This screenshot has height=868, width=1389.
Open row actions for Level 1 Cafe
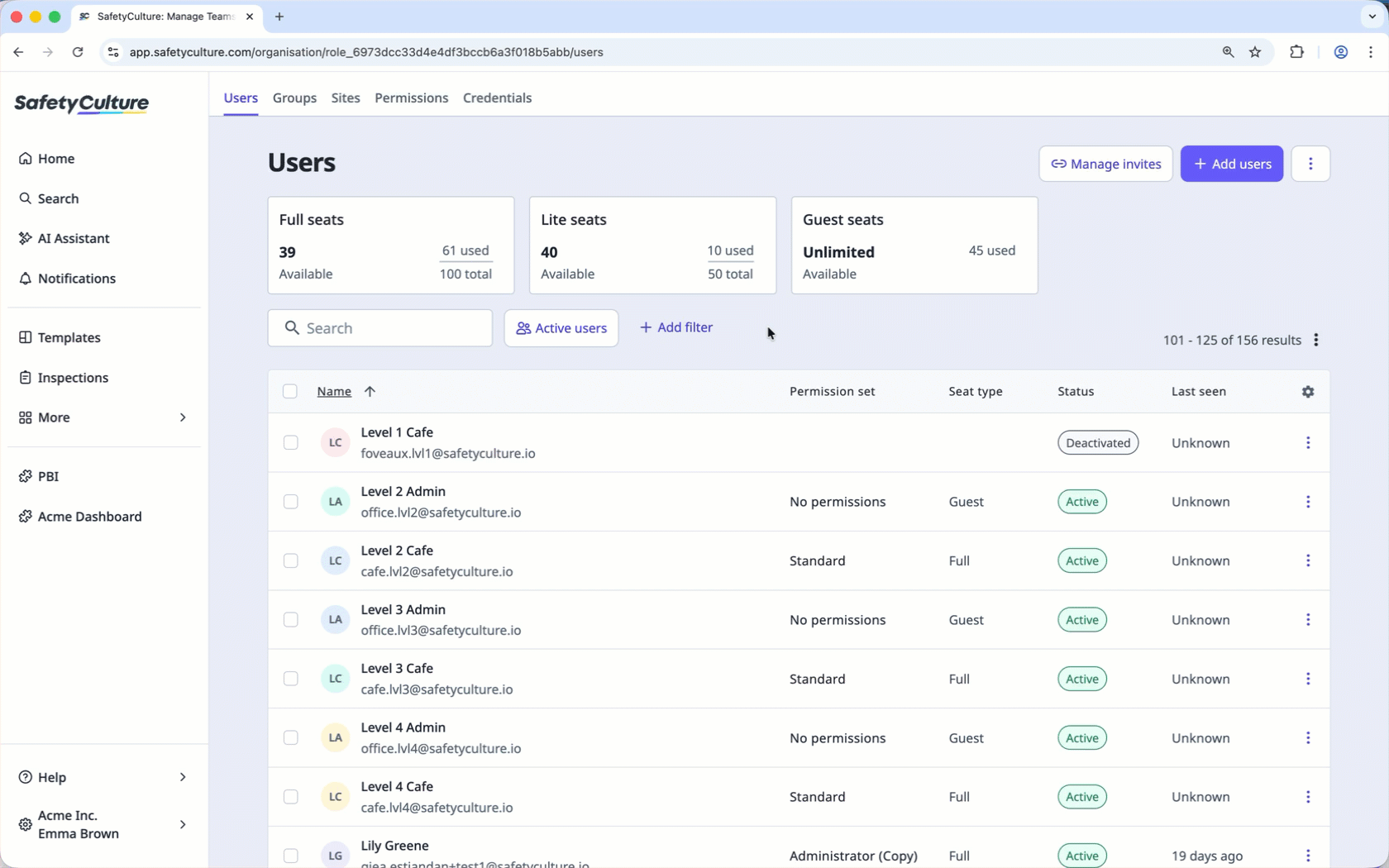point(1308,443)
